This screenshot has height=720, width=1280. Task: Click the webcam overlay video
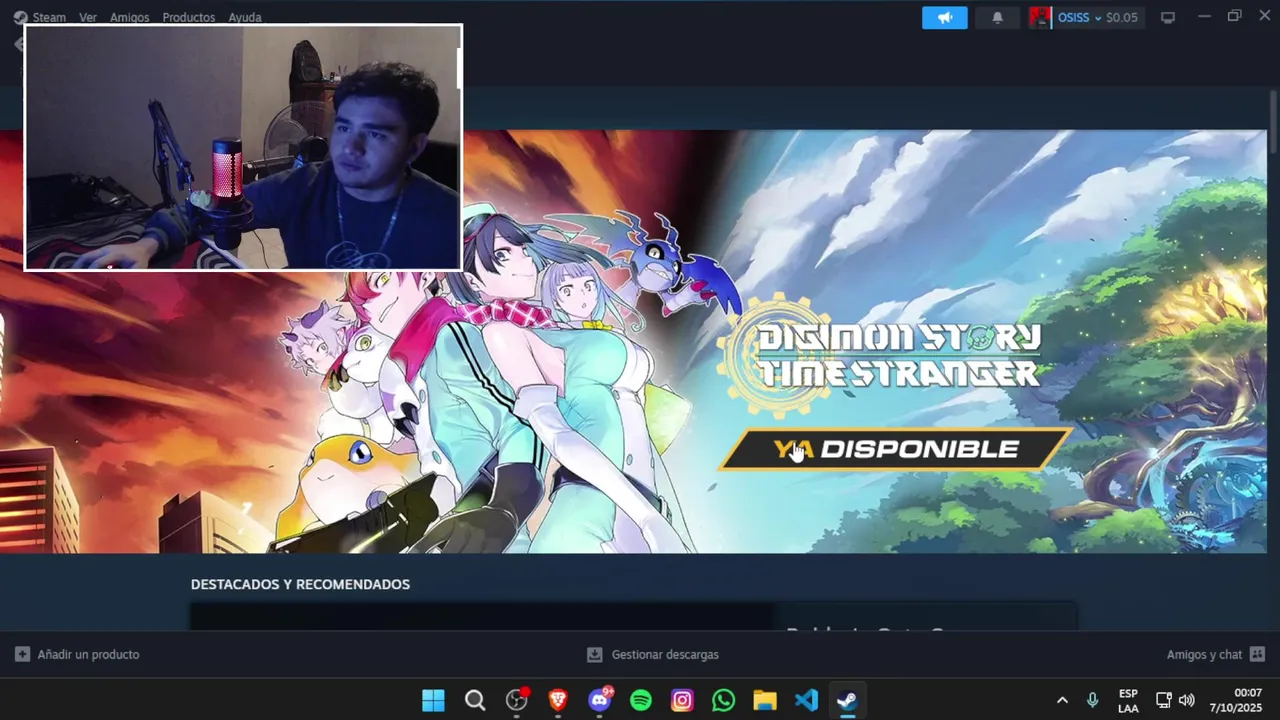[243, 148]
